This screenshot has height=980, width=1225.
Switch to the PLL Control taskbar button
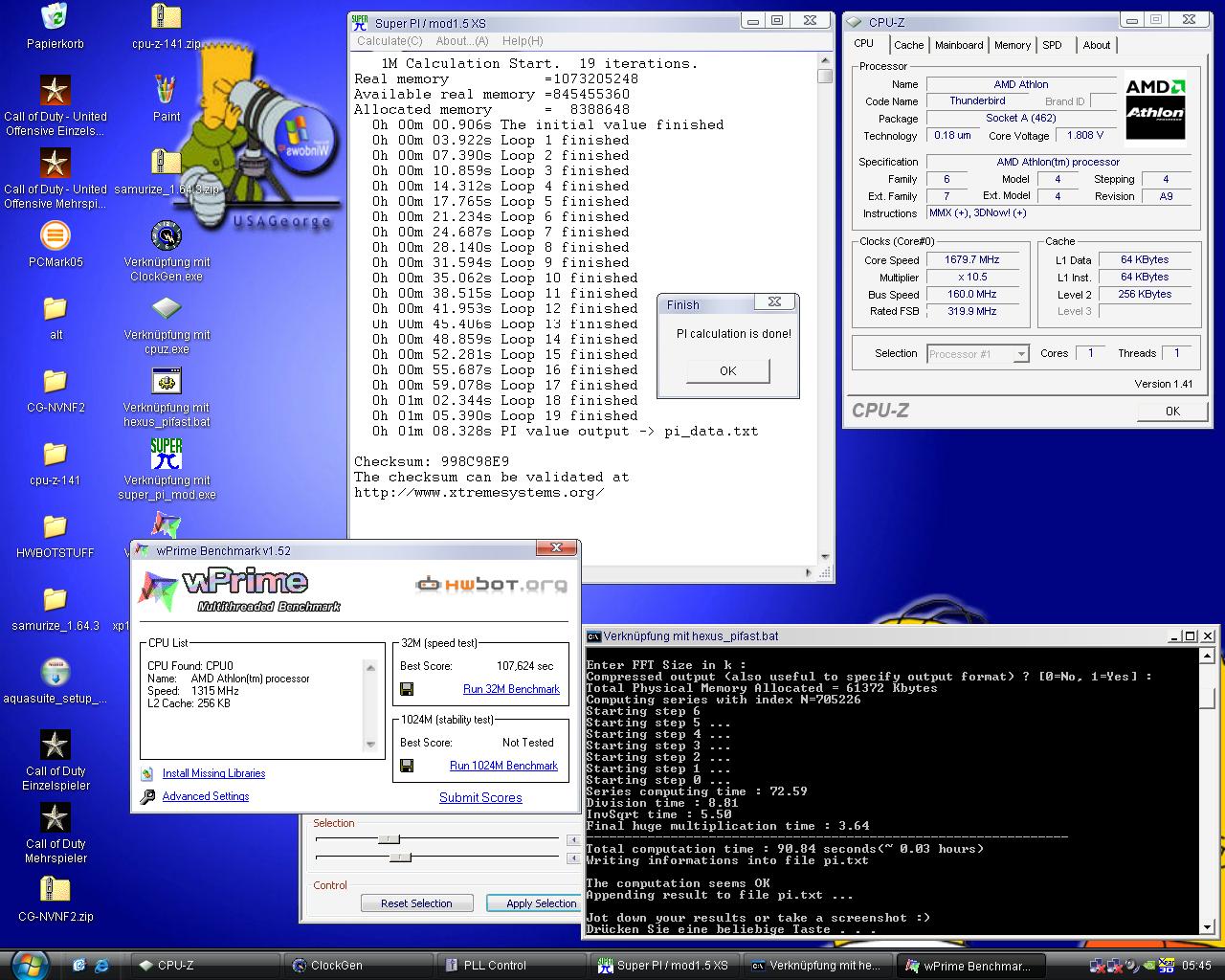pos(510,965)
